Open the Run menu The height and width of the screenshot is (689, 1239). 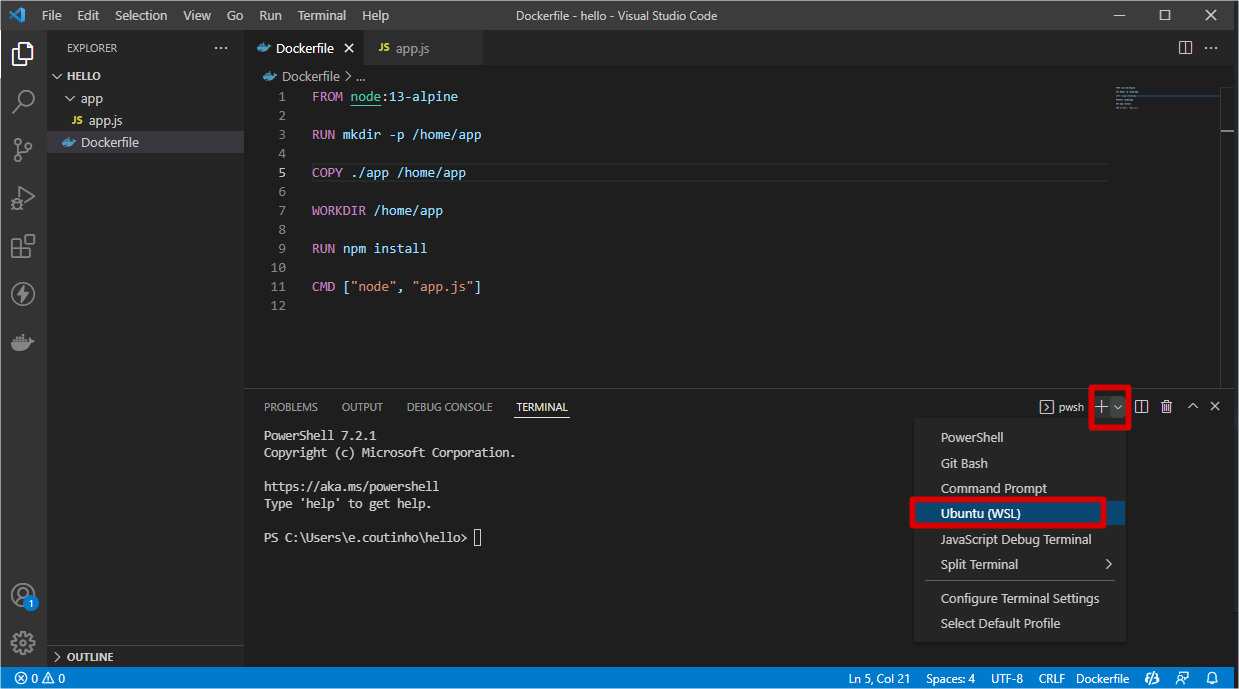point(270,16)
